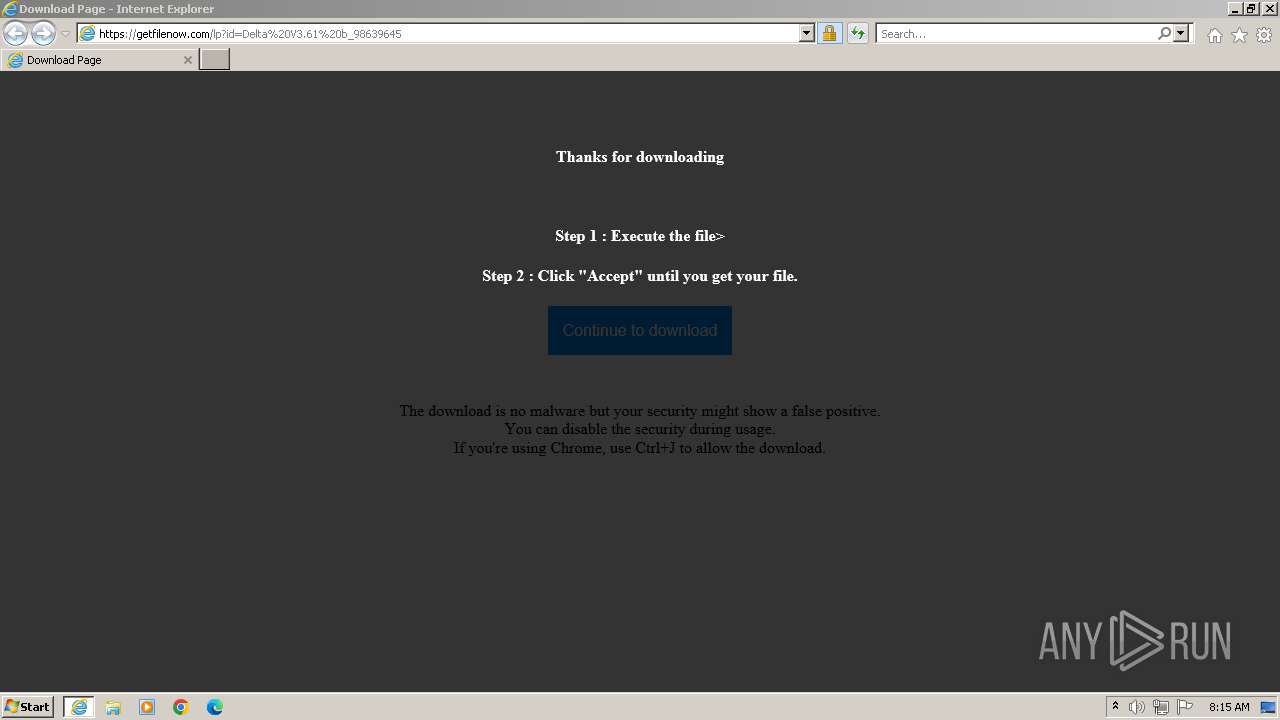The height and width of the screenshot is (720, 1280).
Task: Open Internet Explorer from taskbar
Action: pos(79,707)
